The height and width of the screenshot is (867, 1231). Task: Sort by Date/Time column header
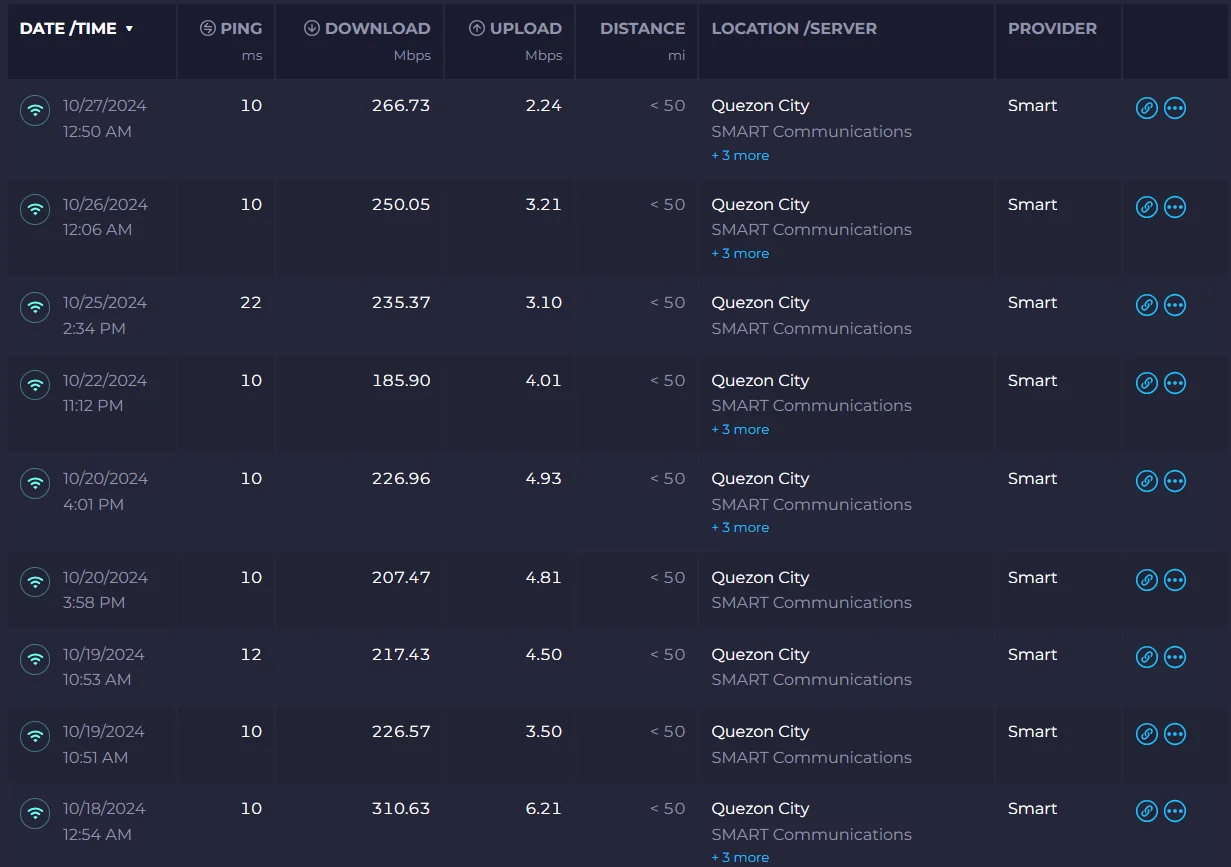tap(76, 29)
